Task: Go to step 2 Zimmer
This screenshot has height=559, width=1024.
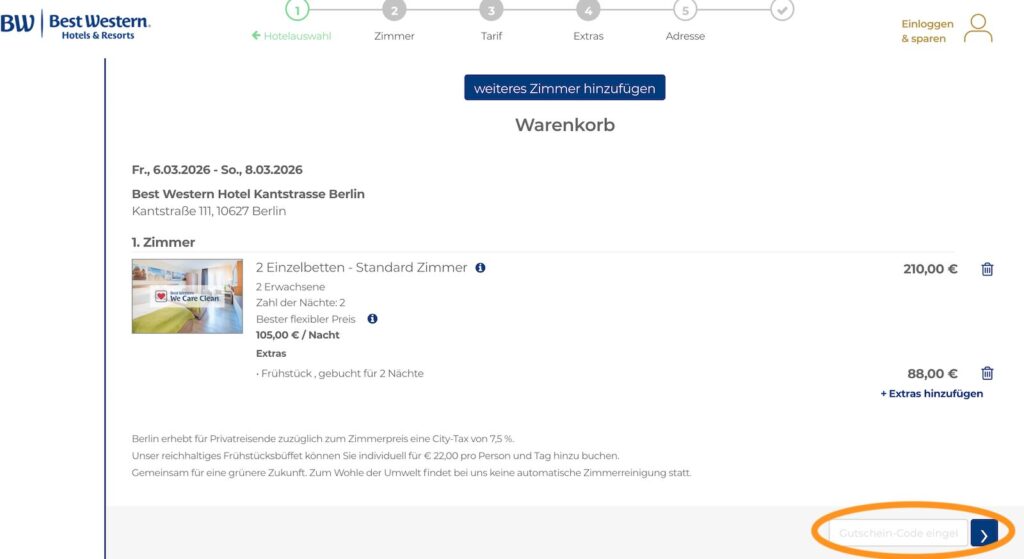Action: pos(394,11)
